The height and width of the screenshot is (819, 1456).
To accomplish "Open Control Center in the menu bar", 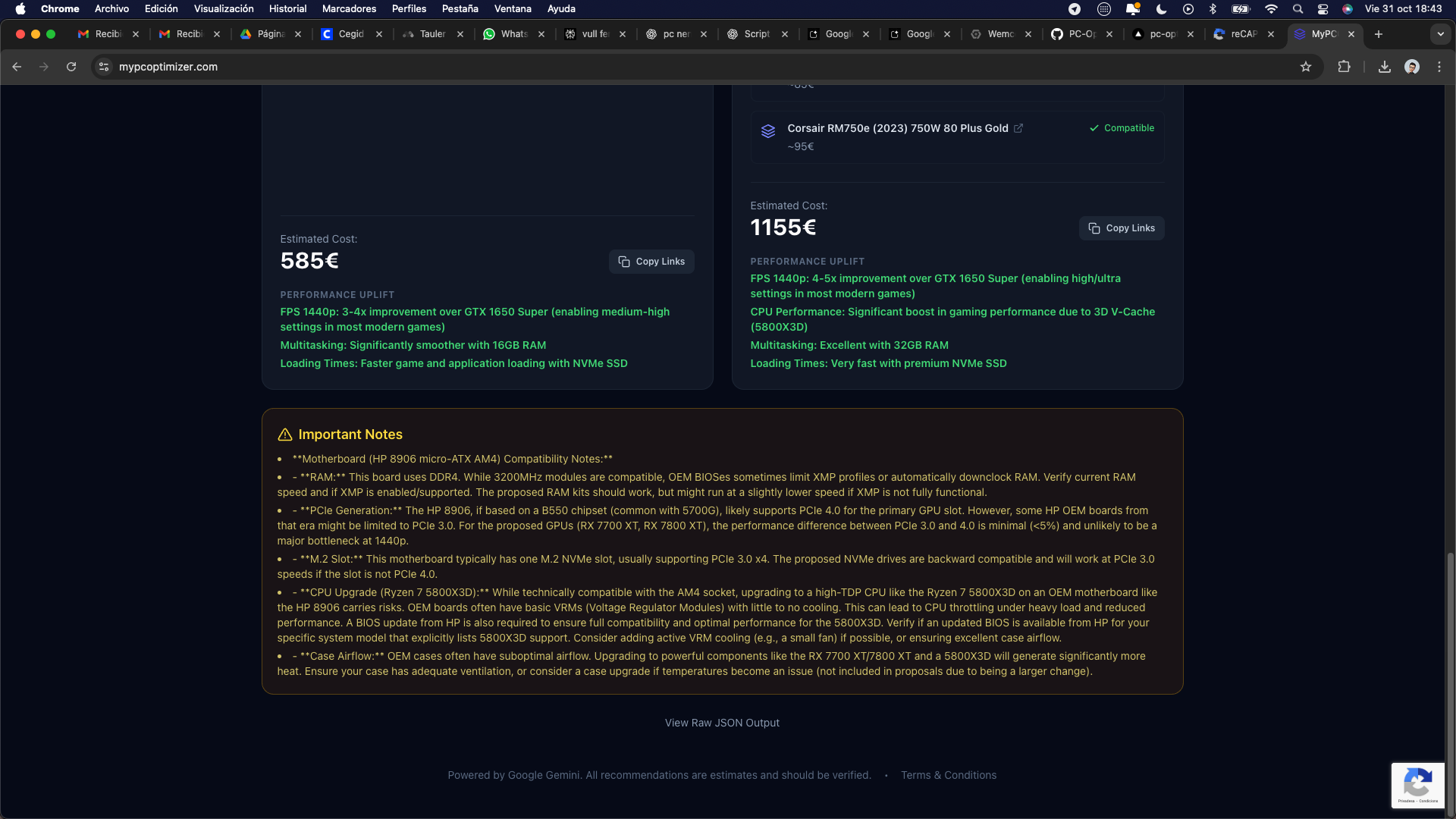I will [x=1323, y=9].
